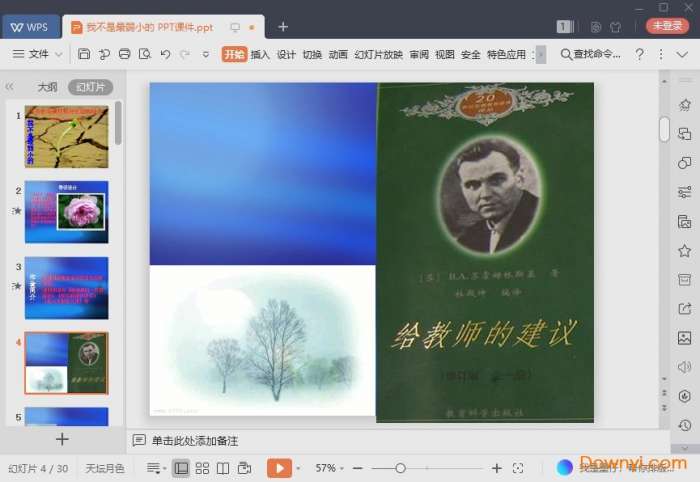
Task: Select the PPT课件.ppt document tab
Action: (x=163, y=27)
